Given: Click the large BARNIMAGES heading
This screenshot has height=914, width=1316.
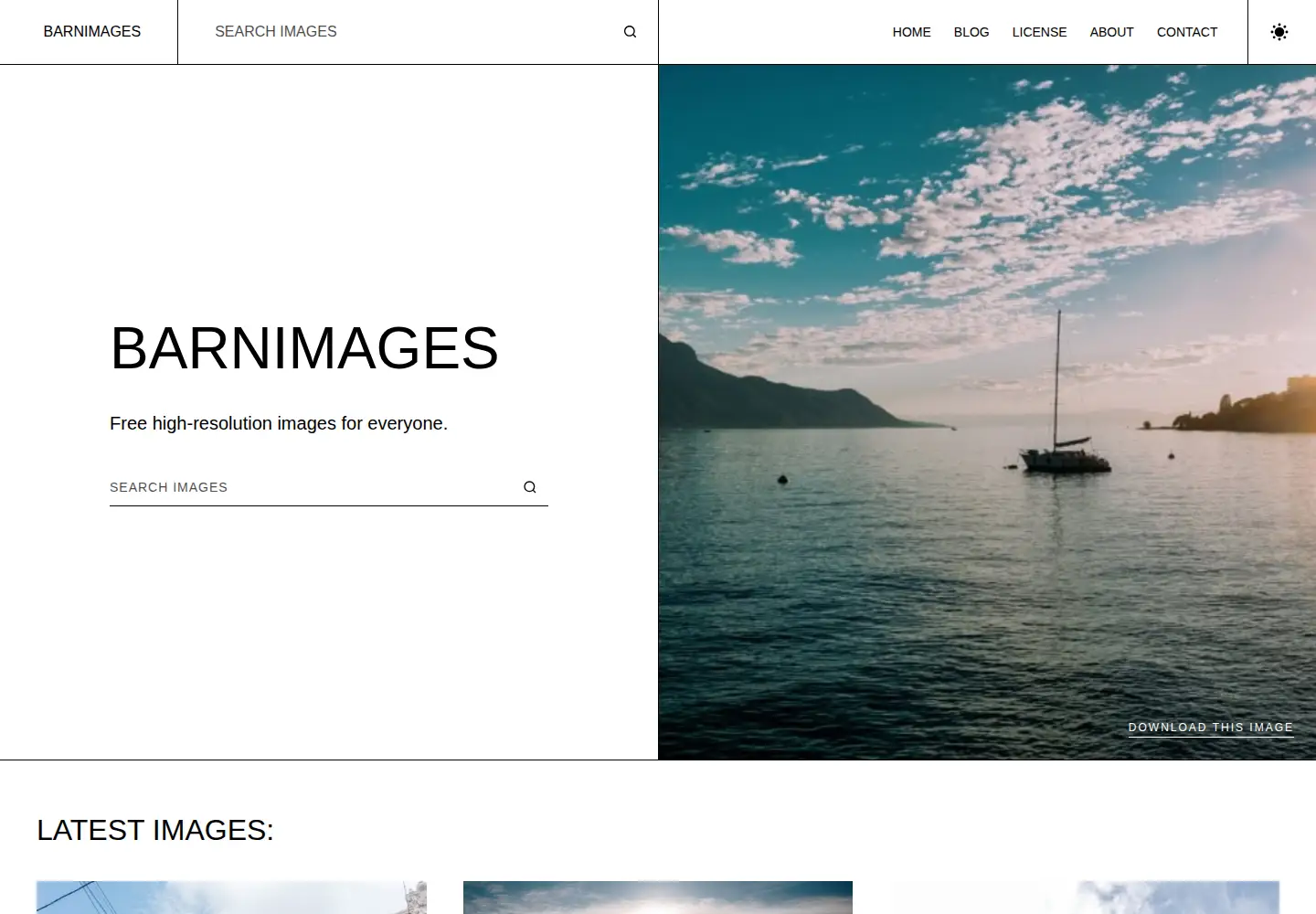Looking at the screenshot, I should [304, 348].
